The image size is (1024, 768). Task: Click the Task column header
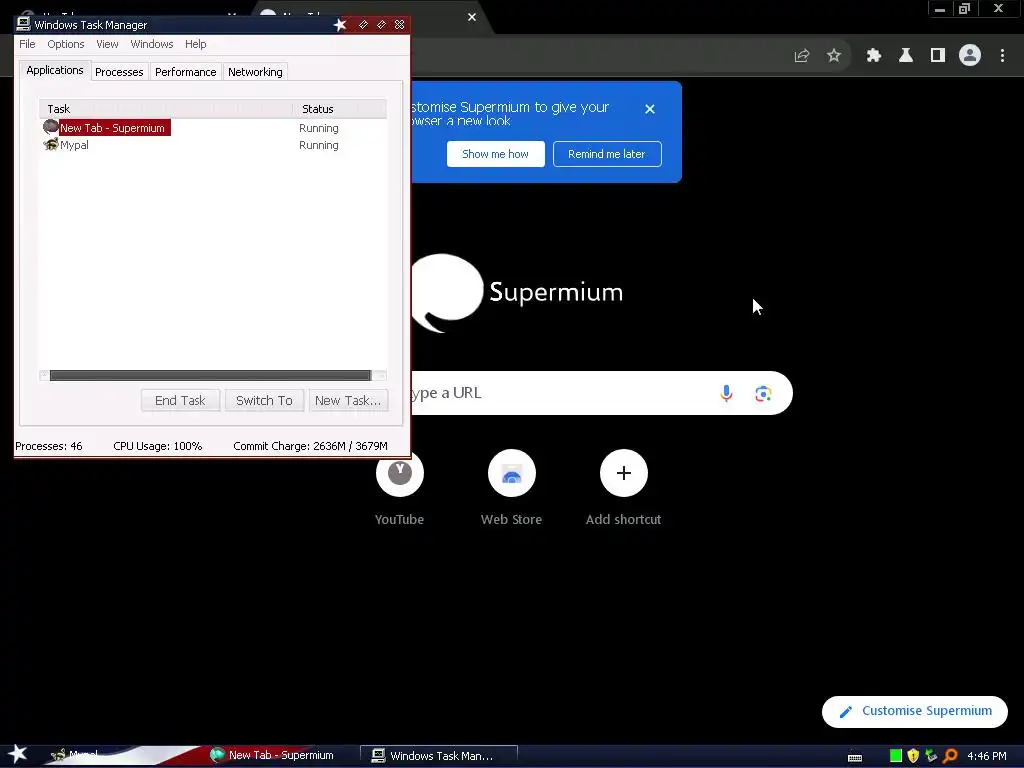[166, 108]
